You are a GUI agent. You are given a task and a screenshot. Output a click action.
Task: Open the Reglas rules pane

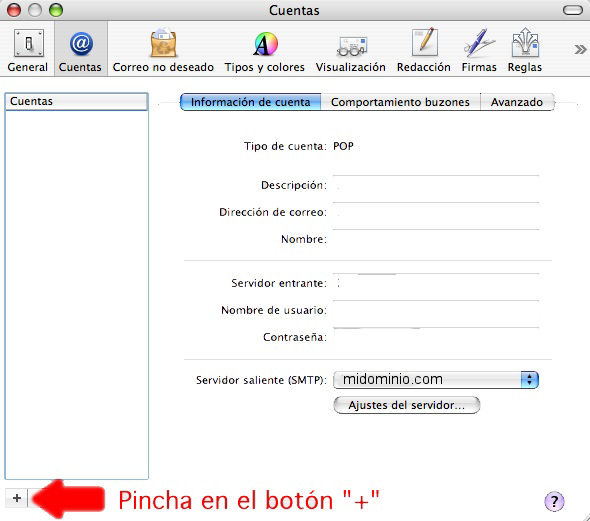(525, 50)
